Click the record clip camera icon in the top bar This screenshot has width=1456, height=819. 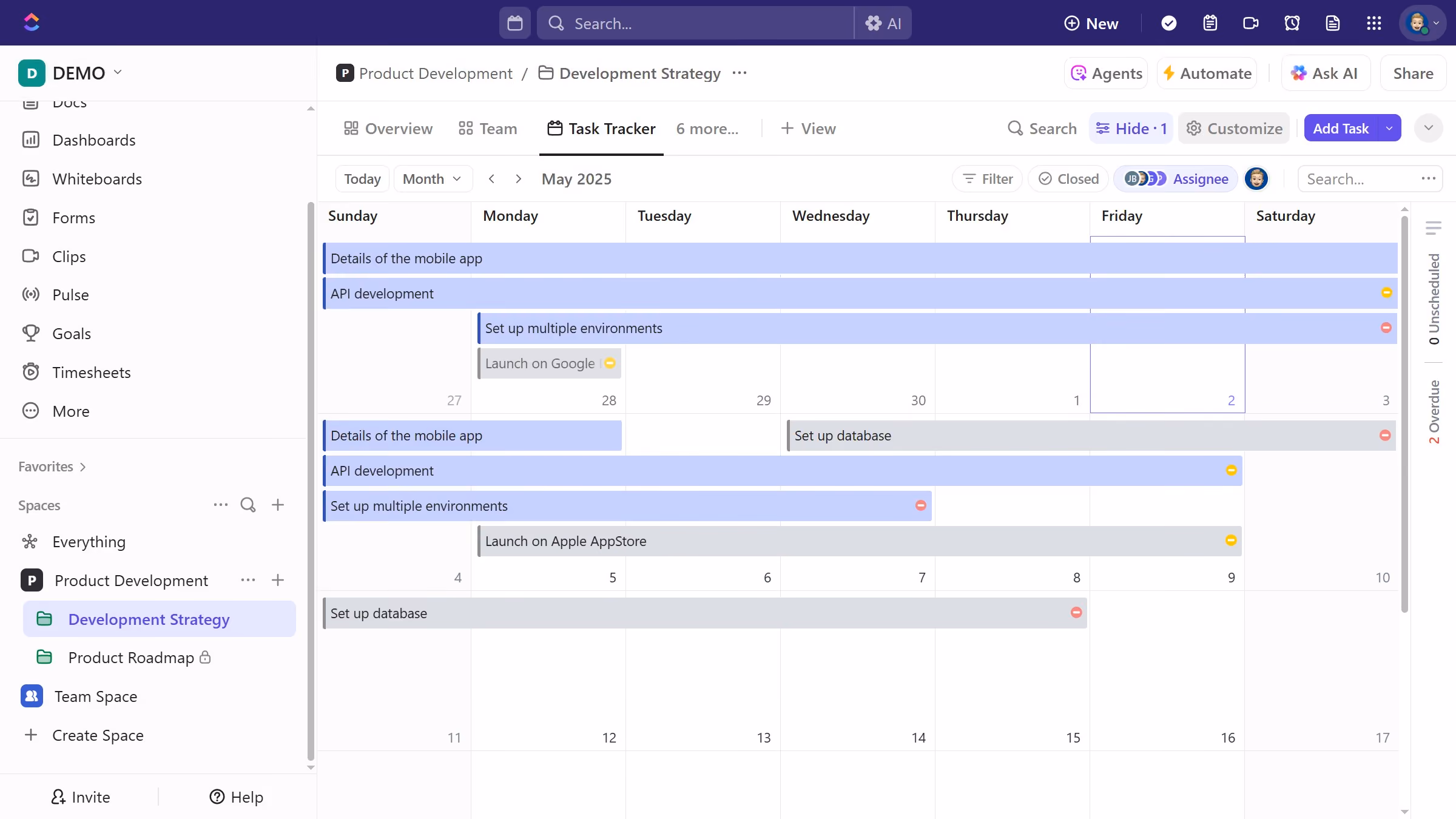[1251, 23]
